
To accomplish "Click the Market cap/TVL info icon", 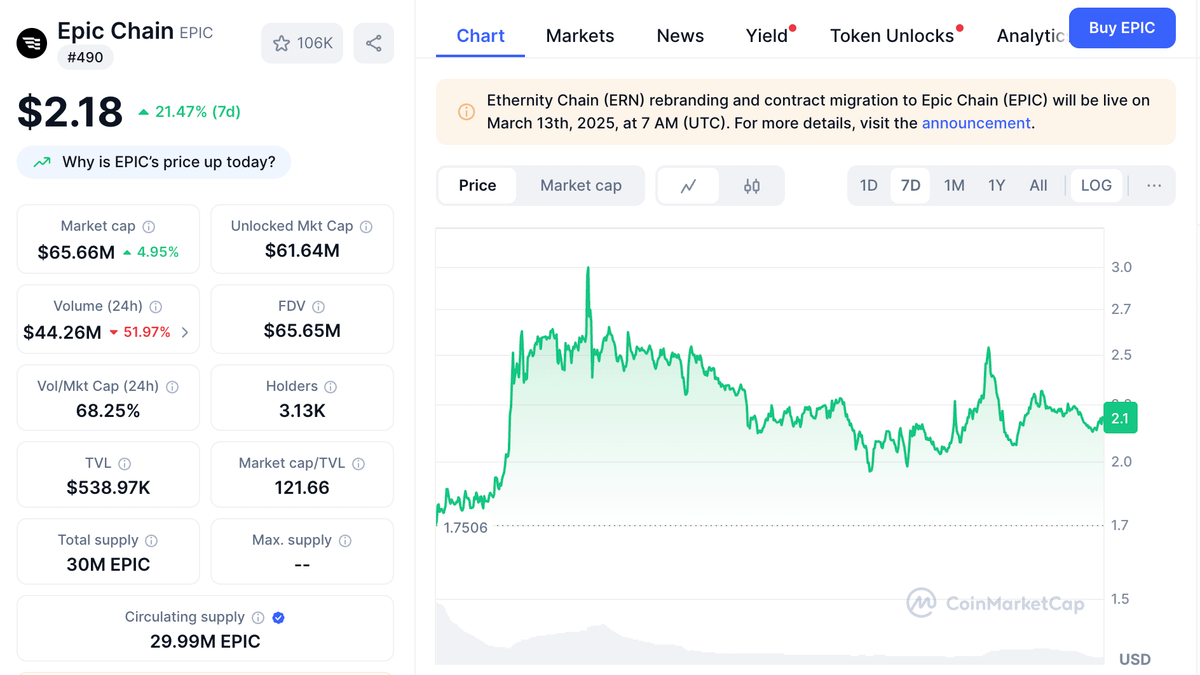I will [359, 464].
